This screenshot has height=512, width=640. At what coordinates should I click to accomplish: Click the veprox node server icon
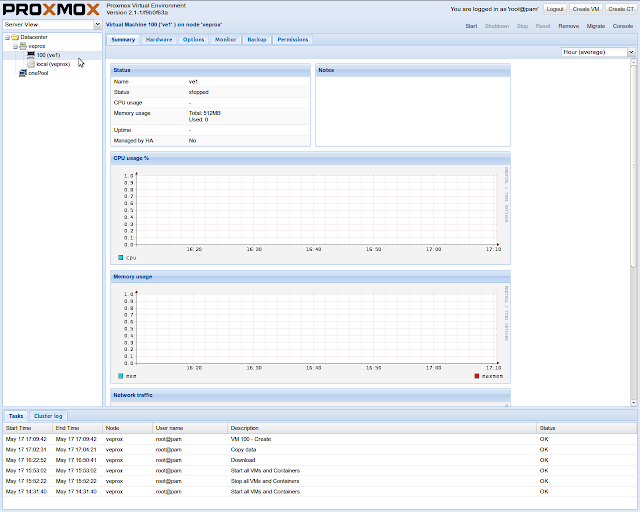pyautogui.click(x=23, y=46)
